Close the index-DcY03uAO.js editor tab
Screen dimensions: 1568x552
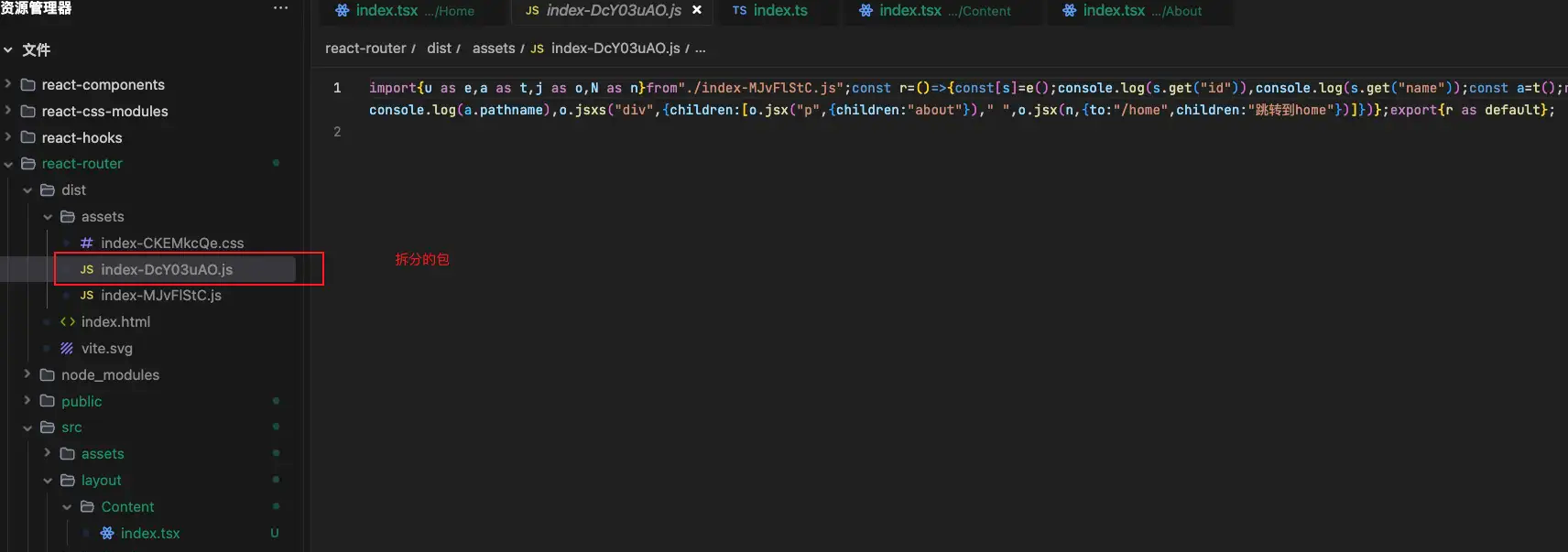pos(697,10)
